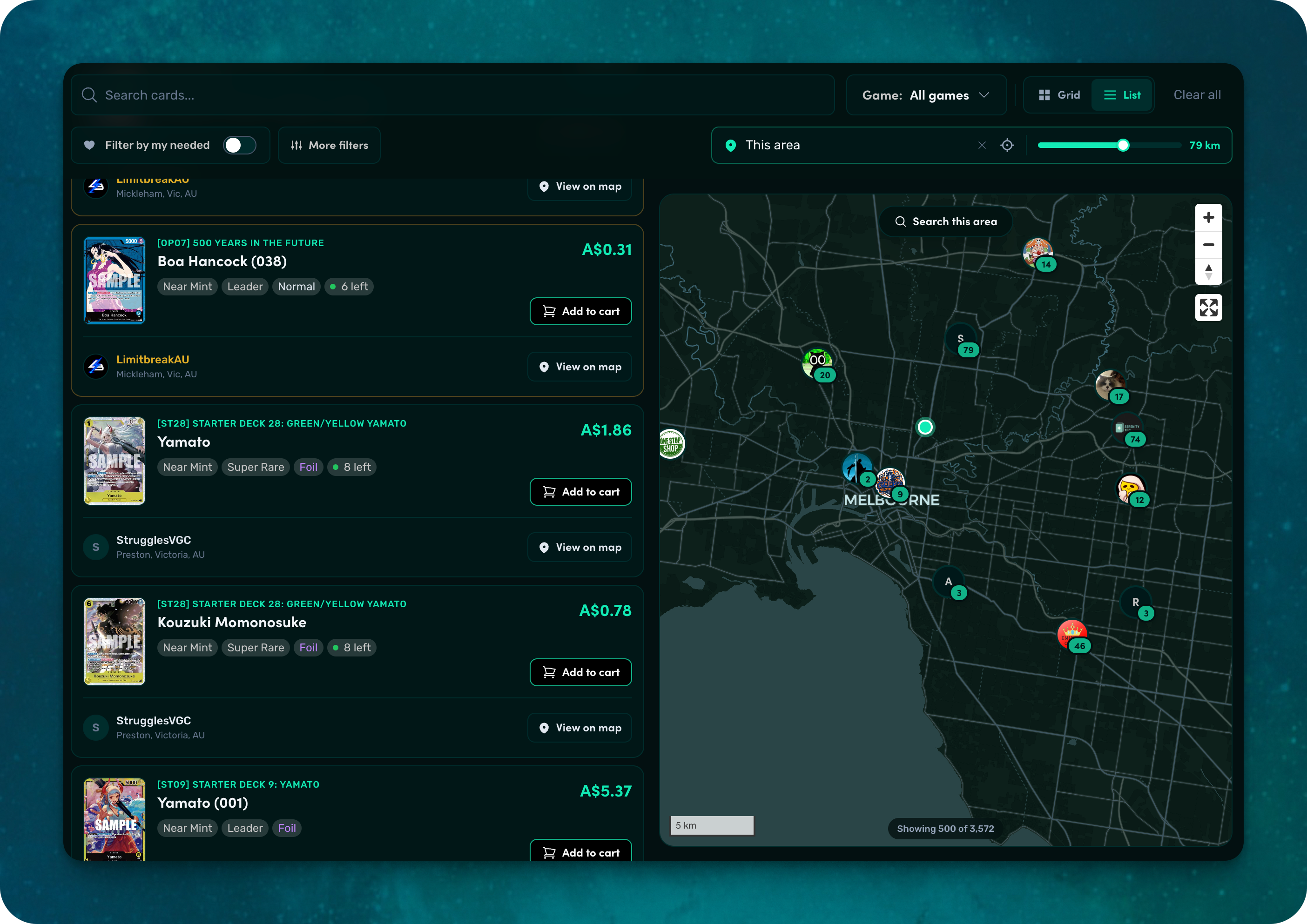
Task: Click the '6 left' stock tag
Action: 349,286
